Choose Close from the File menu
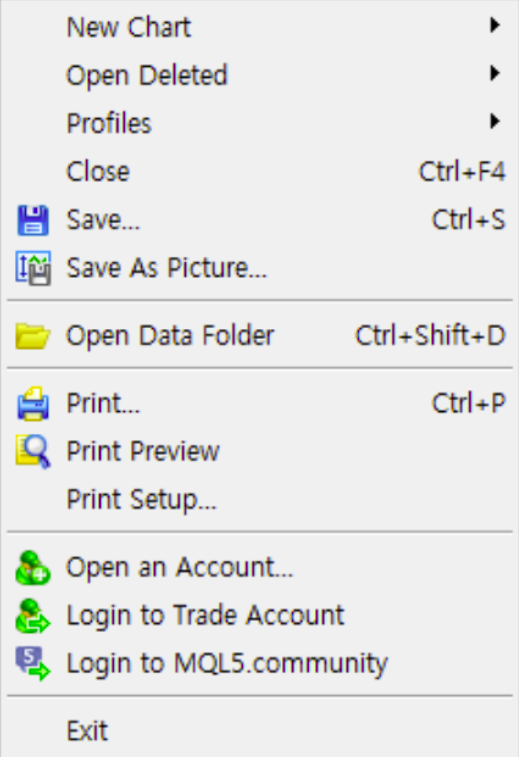The image size is (519, 757). pyautogui.click(x=260, y=171)
